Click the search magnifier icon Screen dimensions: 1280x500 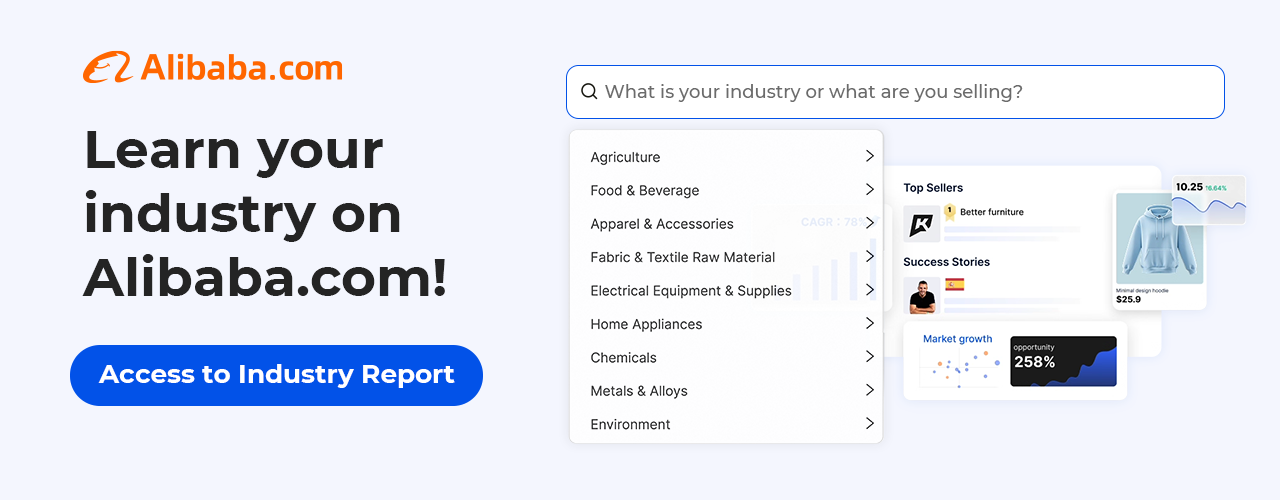coord(589,92)
